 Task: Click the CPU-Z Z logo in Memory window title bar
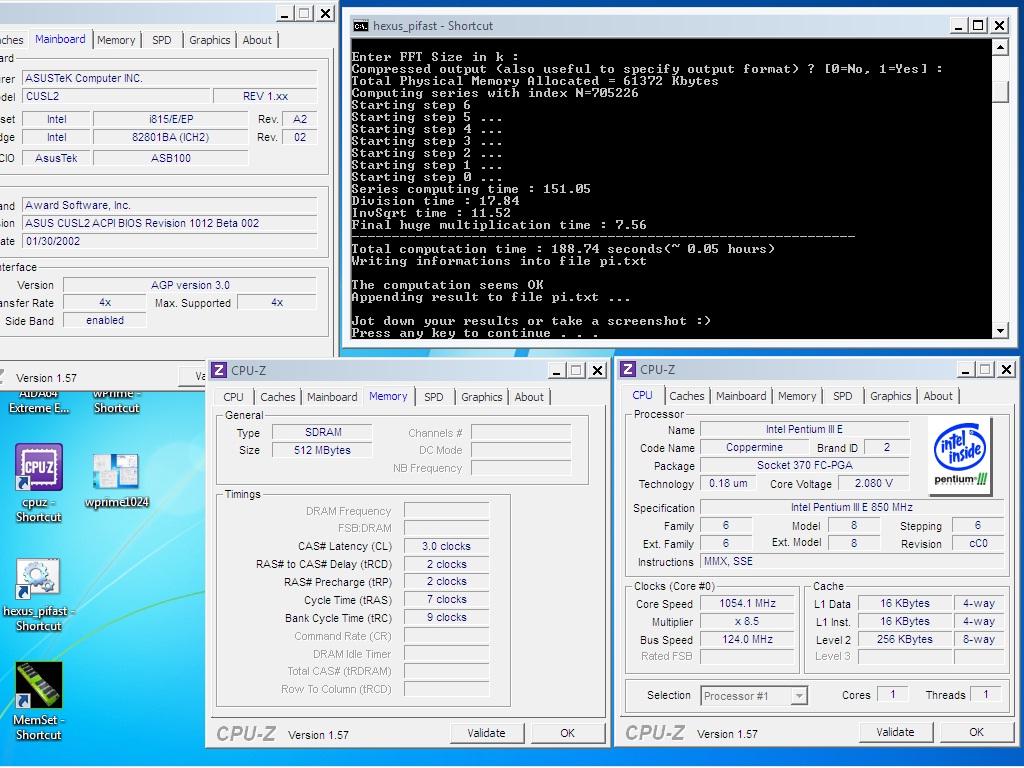point(219,370)
